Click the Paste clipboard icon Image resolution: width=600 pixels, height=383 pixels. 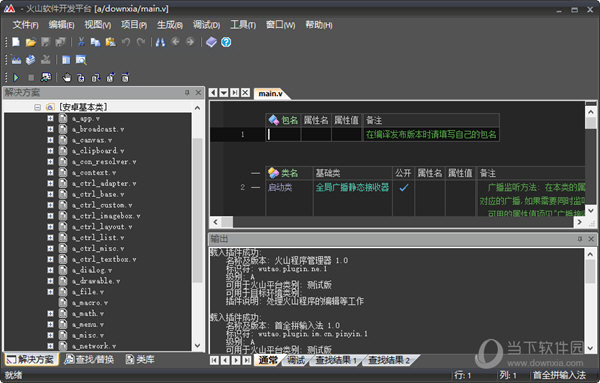tap(111, 42)
